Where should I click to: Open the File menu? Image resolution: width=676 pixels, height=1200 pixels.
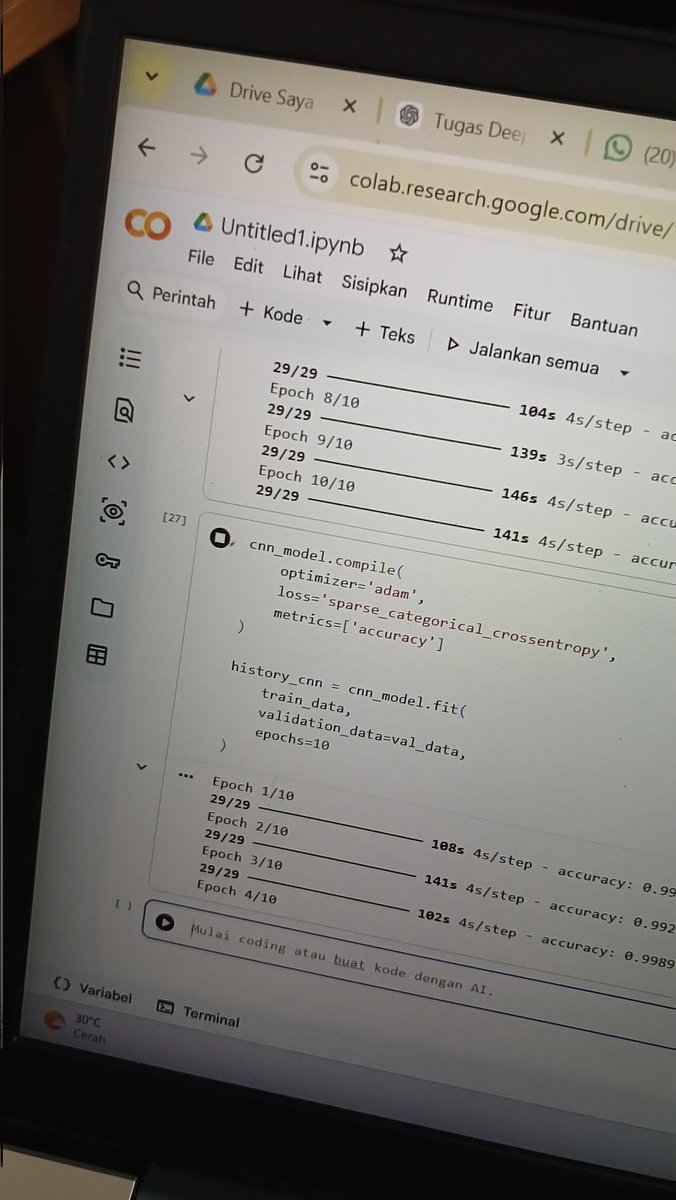pos(201,258)
